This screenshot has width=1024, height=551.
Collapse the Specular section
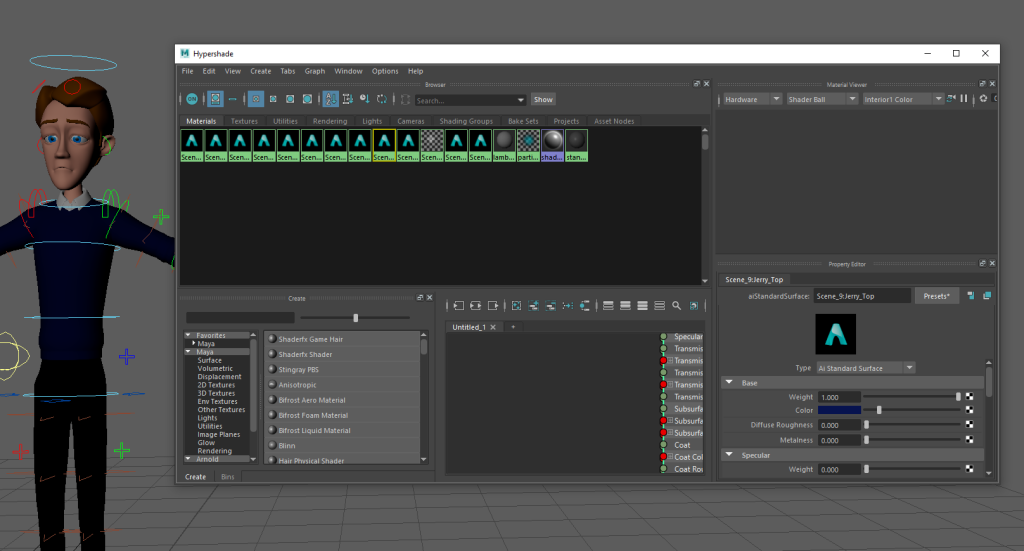729,455
